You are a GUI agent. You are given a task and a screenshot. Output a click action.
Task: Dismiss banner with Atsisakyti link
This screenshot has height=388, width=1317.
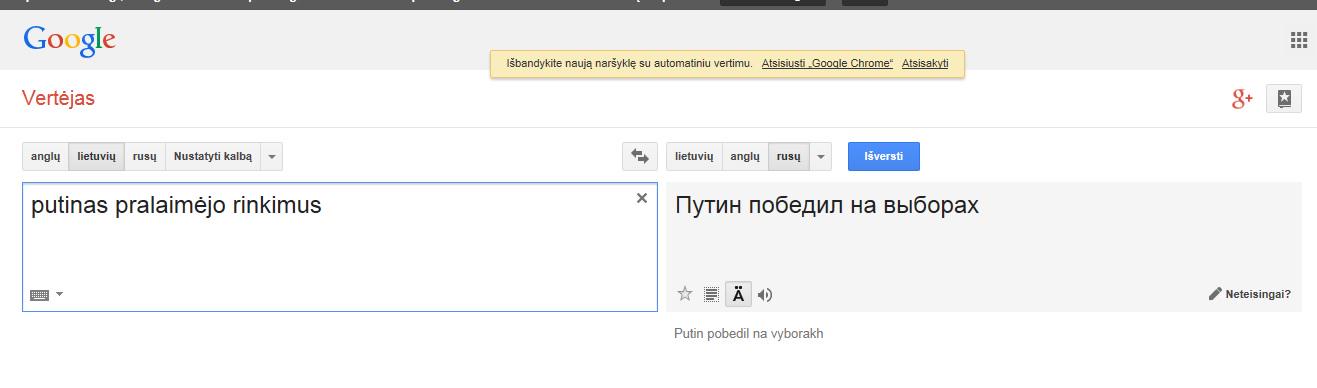925,63
